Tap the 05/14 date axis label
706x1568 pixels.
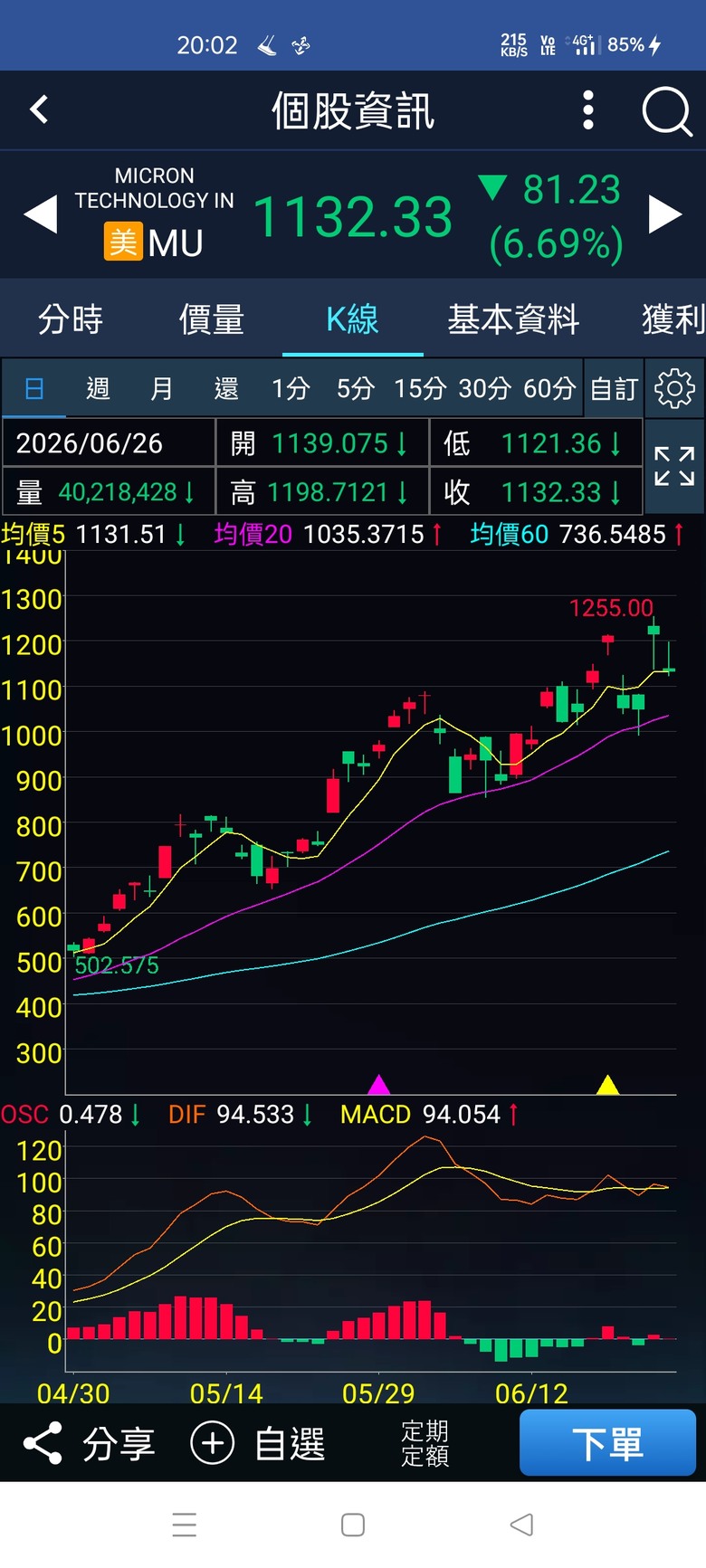tap(226, 1393)
